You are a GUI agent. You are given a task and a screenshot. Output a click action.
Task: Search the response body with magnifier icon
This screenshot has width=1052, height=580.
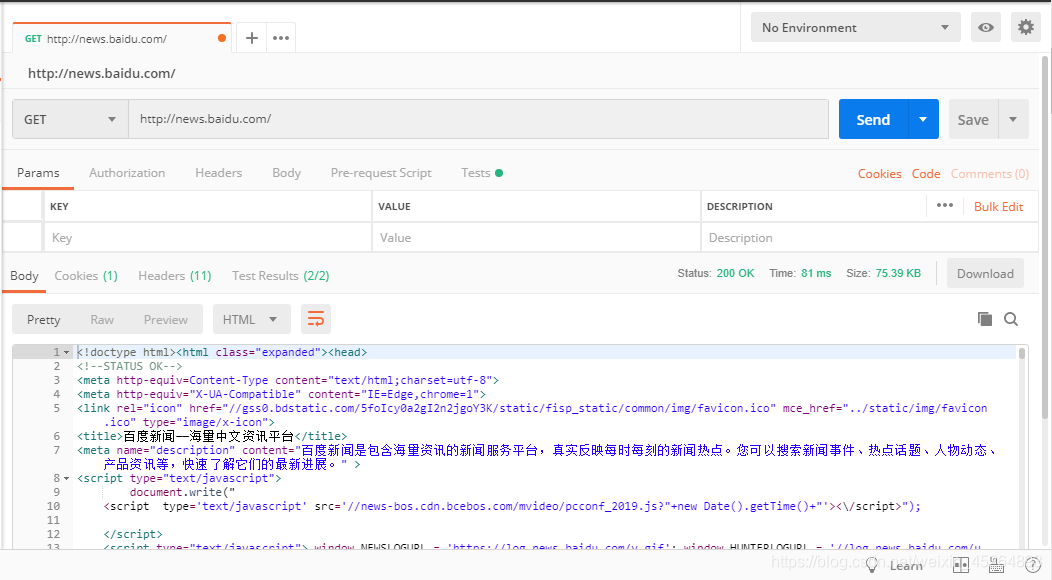point(1011,319)
